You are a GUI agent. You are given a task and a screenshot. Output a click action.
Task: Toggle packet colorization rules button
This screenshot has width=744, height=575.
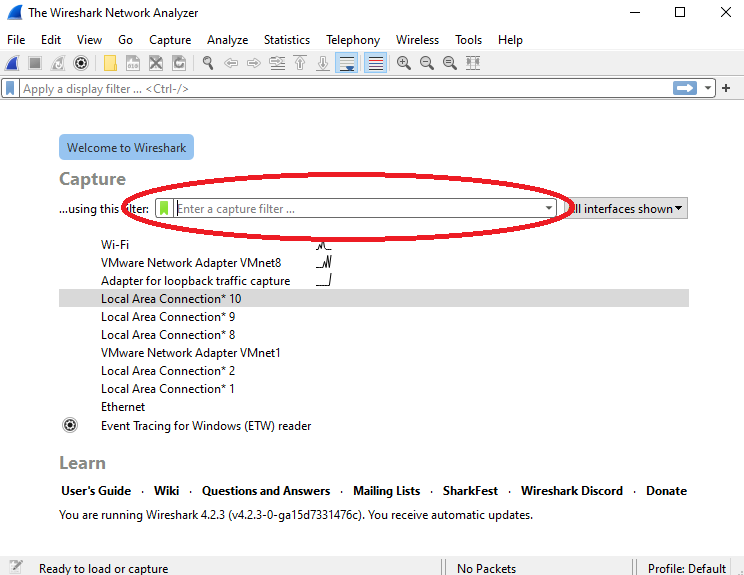tap(376, 63)
